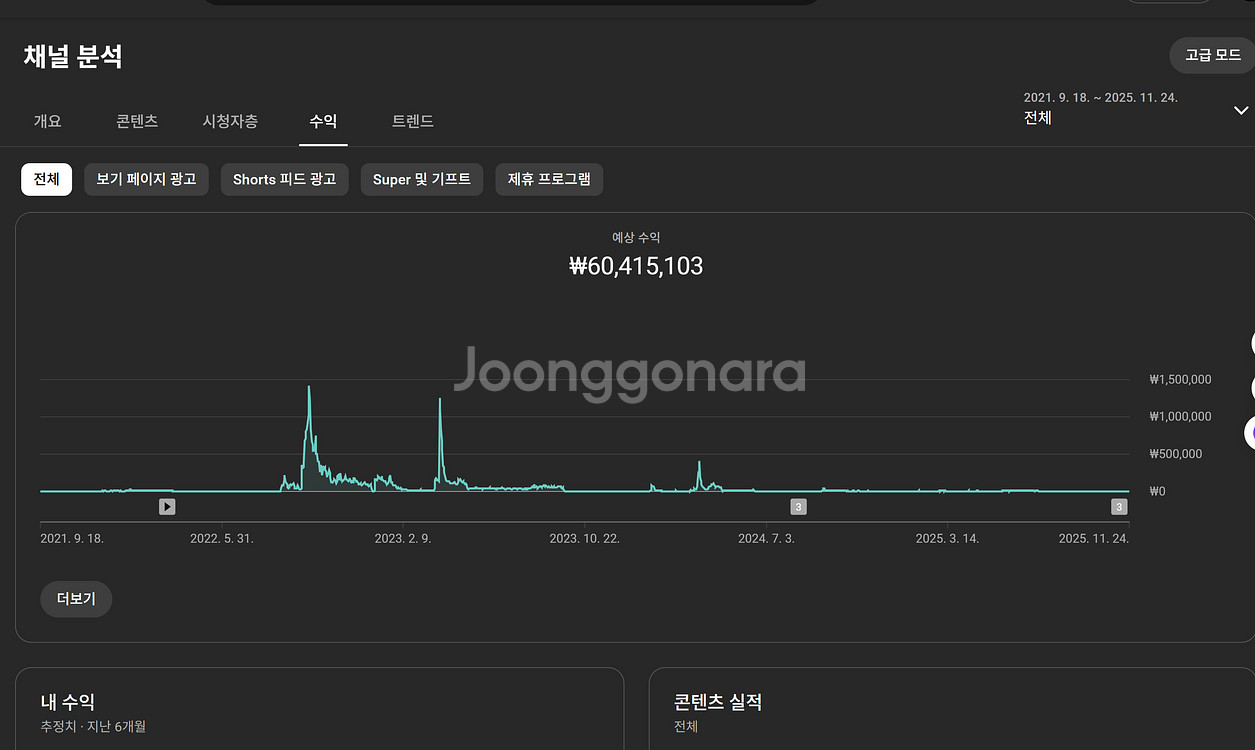Switch to the 콘텐츠 tab
Image resolution: width=1255 pixels, height=750 pixels.
137,121
